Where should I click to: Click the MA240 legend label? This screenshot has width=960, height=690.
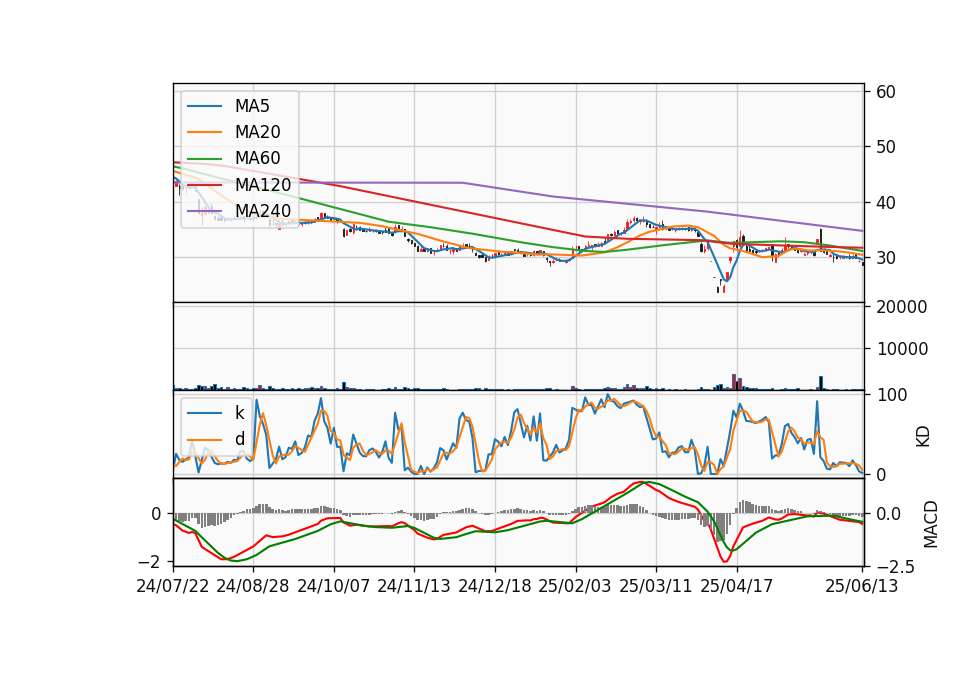point(263,211)
